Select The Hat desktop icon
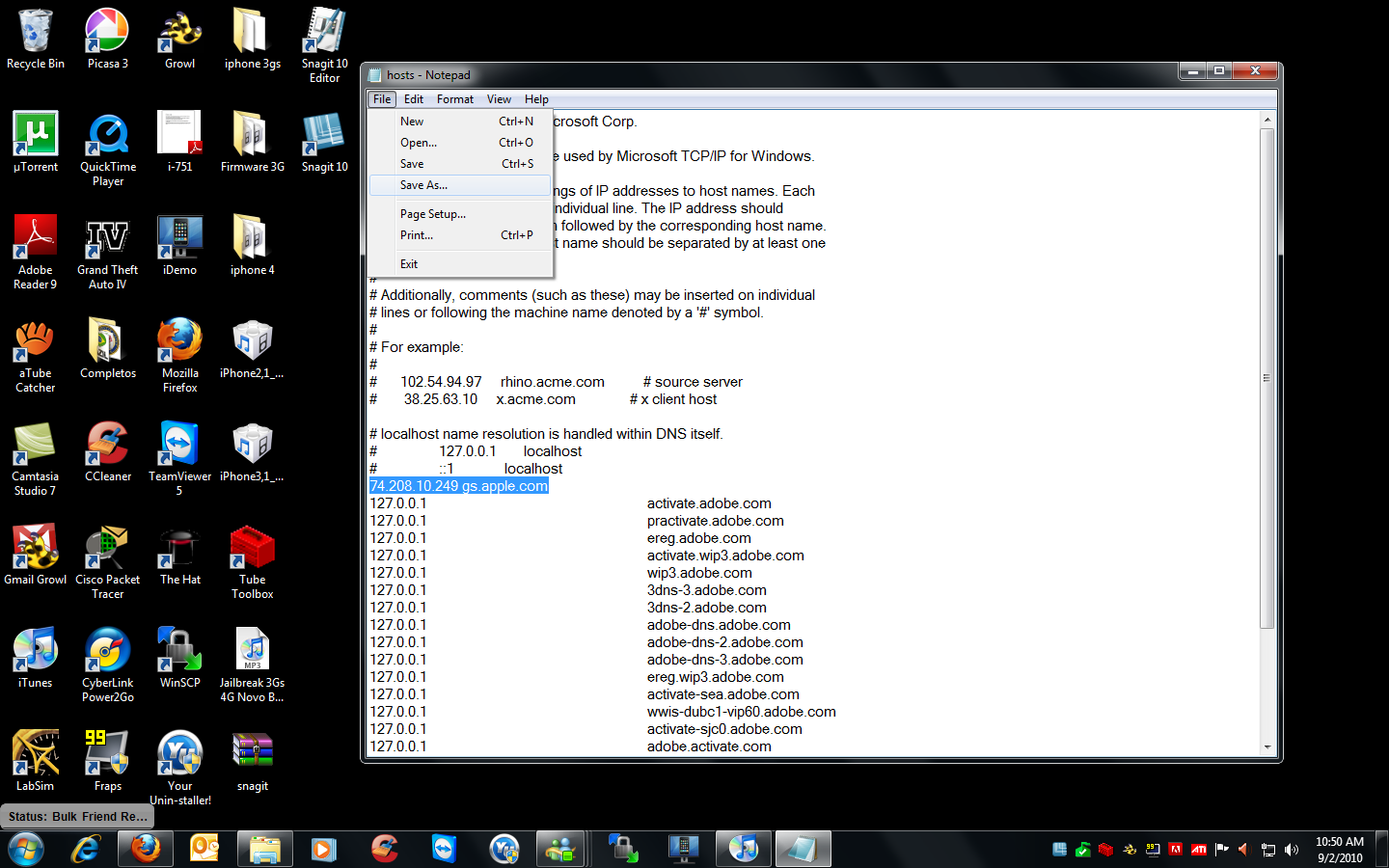This screenshot has height=868, width=1389. point(180,556)
